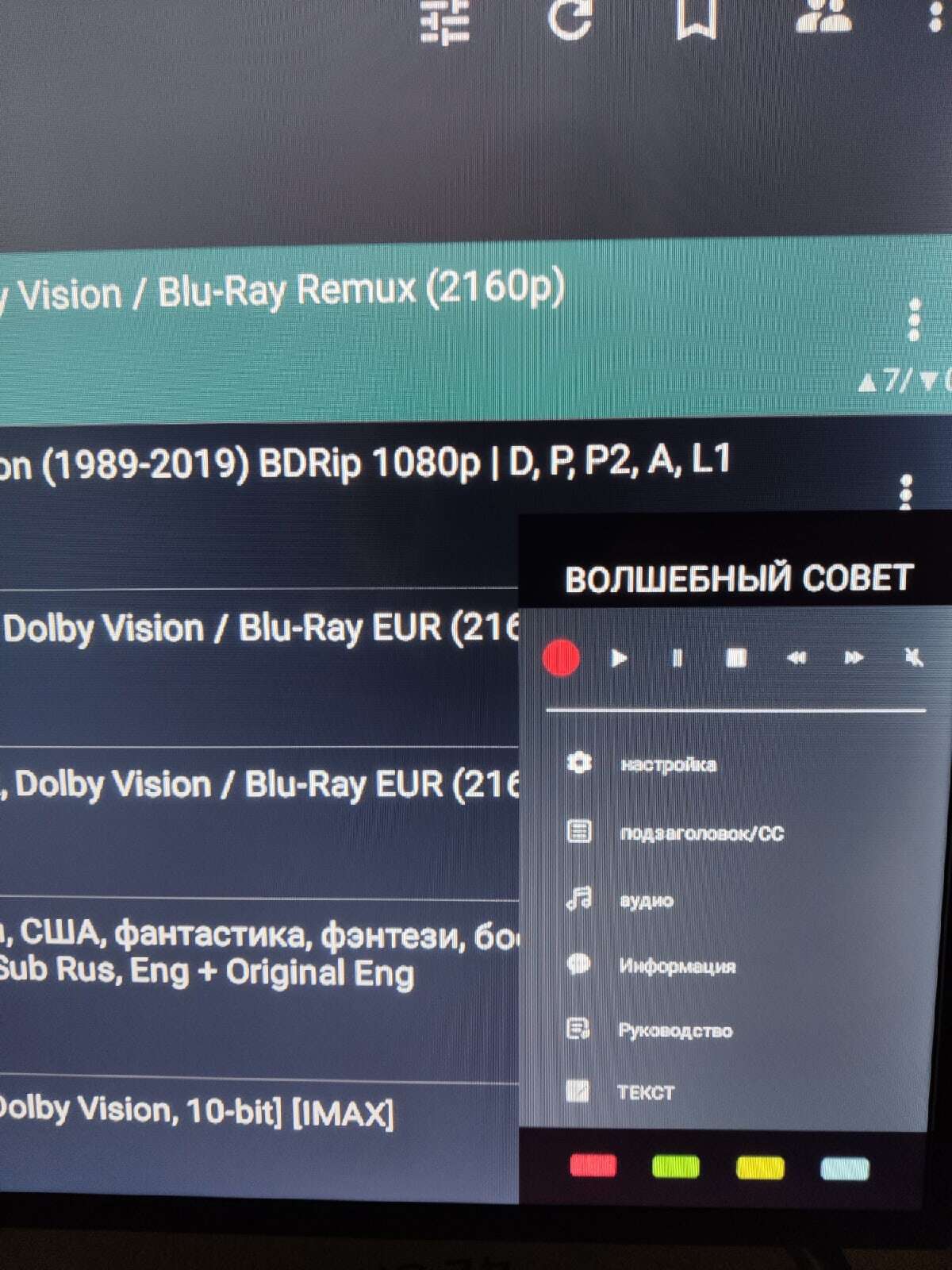Open the Руководство guide item
The width and height of the screenshot is (952, 1270).
(x=649, y=1030)
